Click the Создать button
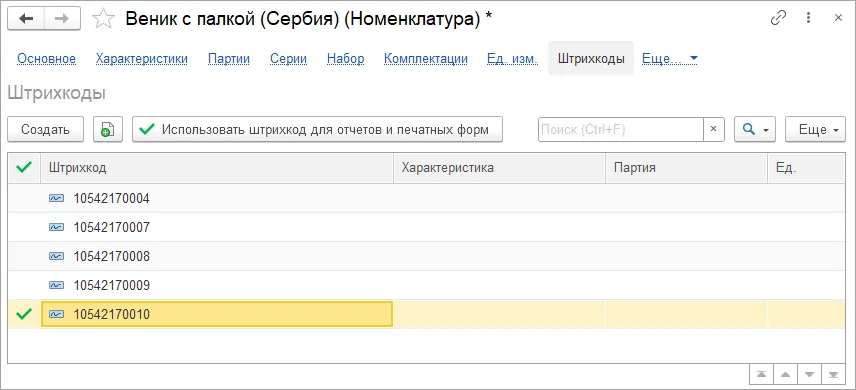Image resolution: width=856 pixels, height=390 pixels. [45, 129]
